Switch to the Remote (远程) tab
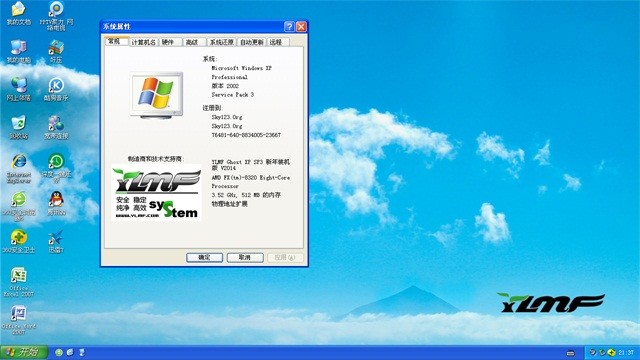640x360 pixels. click(278, 42)
